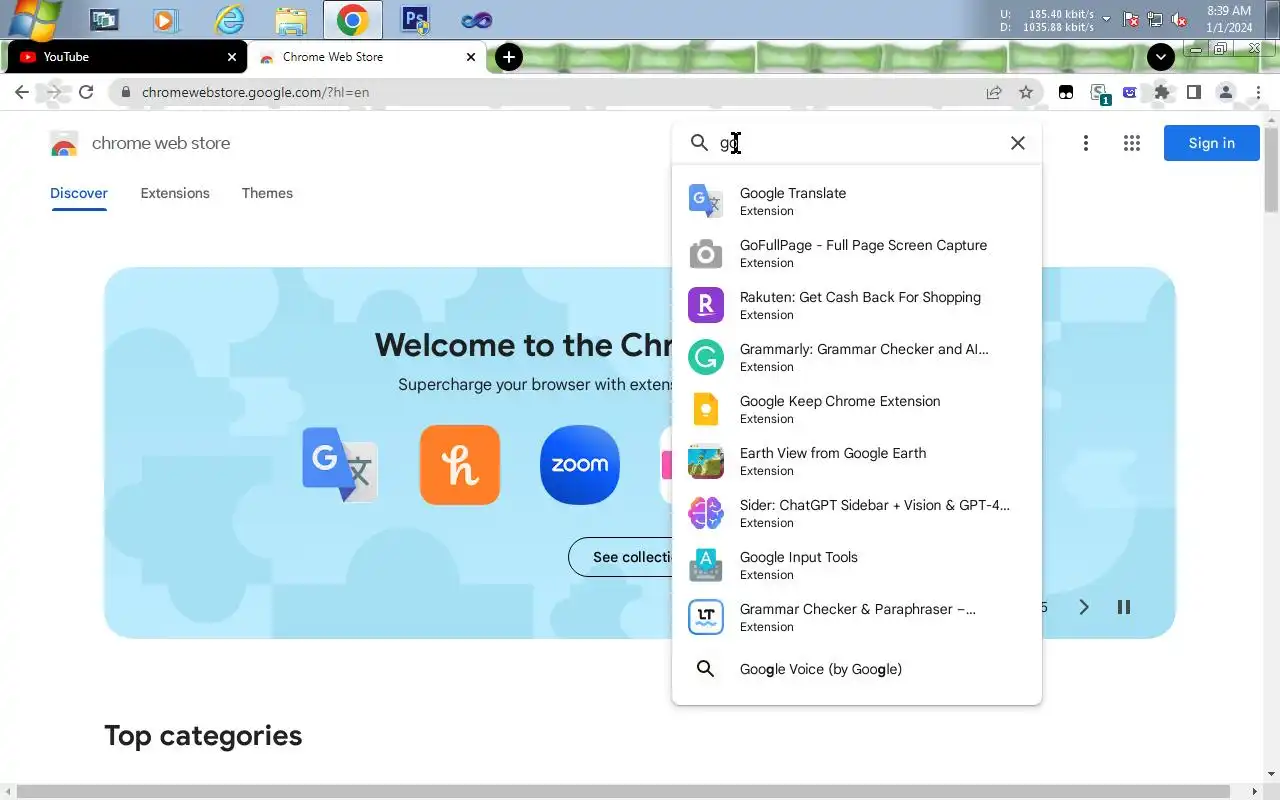
Task: Open Google Keep yellow icon suggestion
Action: coord(706,409)
